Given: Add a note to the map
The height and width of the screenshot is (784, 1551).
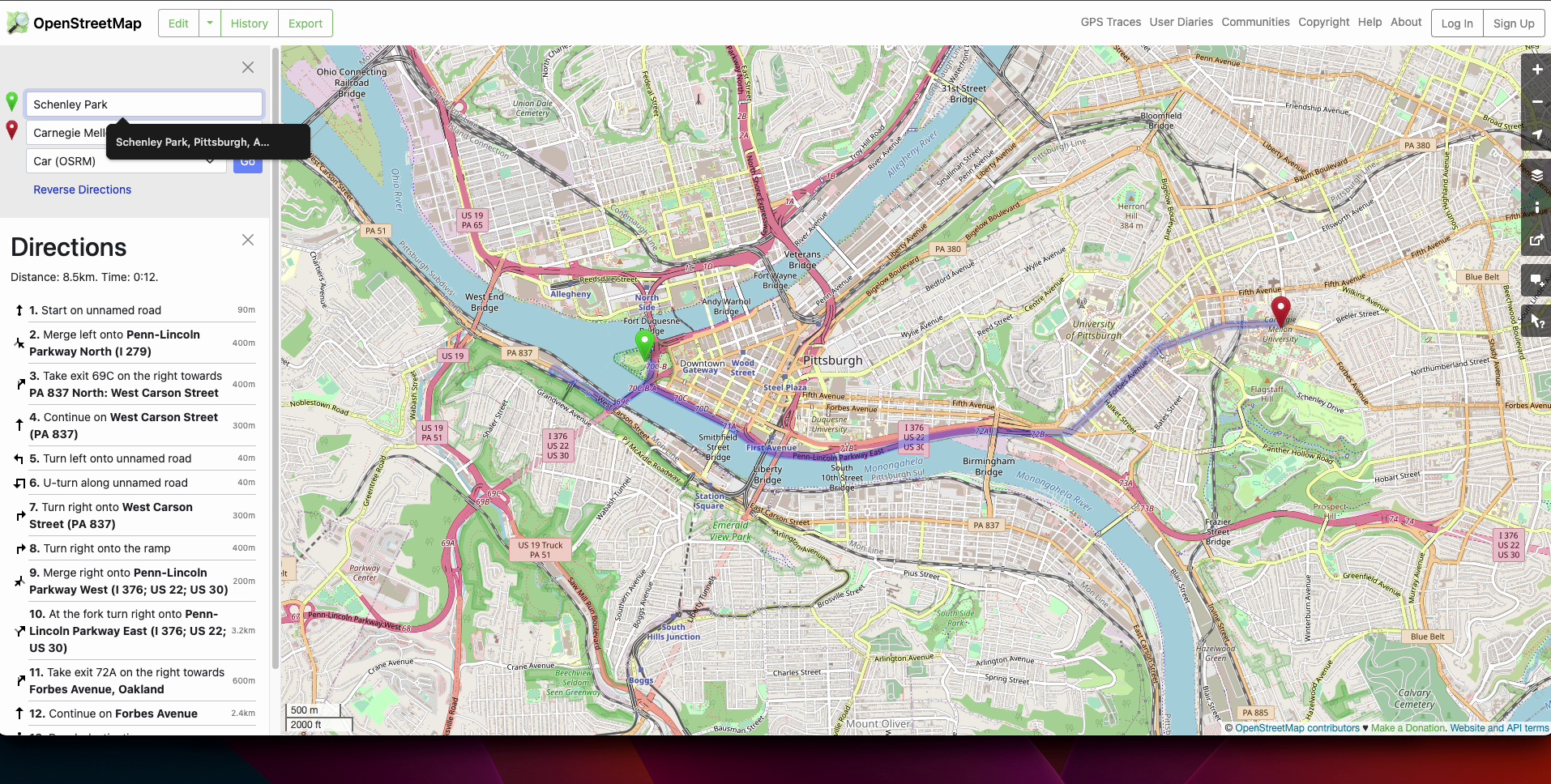Looking at the screenshot, I should pos(1536,281).
